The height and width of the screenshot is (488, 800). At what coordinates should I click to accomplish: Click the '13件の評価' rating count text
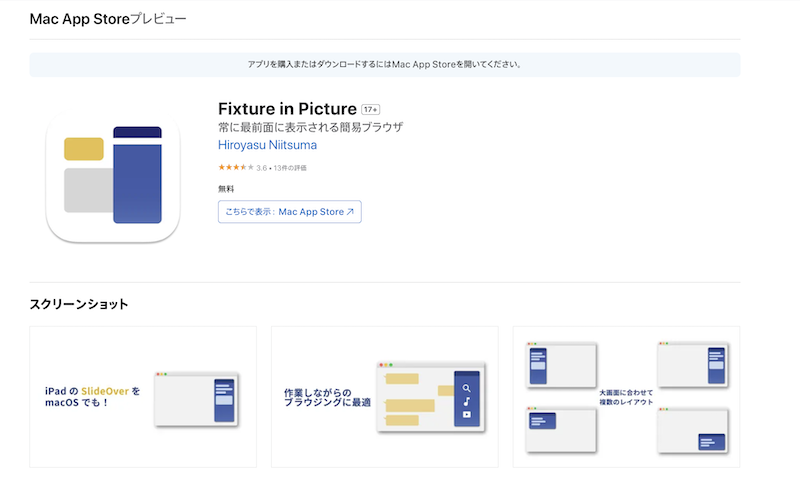click(290, 168)
